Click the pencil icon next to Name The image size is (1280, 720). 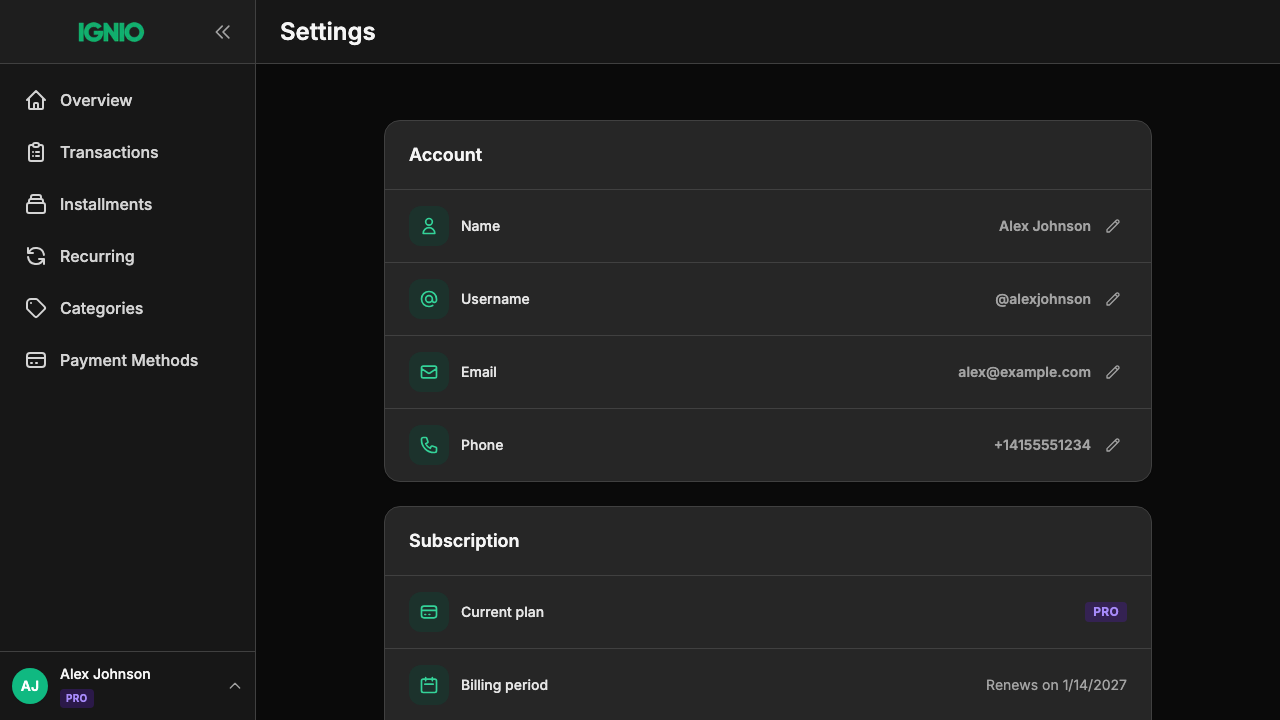[1113, 226]
